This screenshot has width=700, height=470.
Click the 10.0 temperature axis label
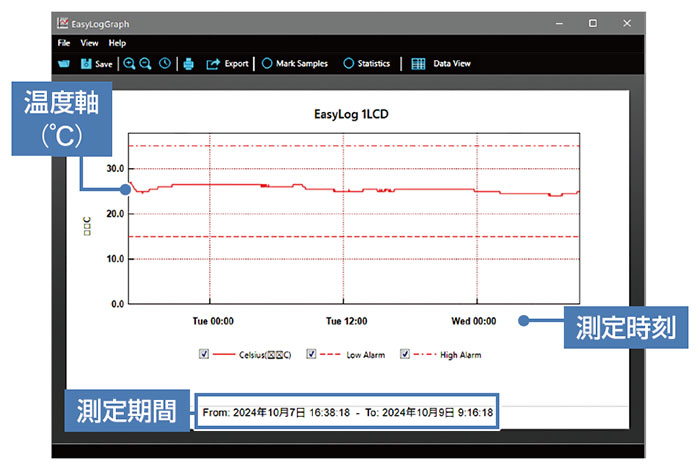tap(115, 259)
